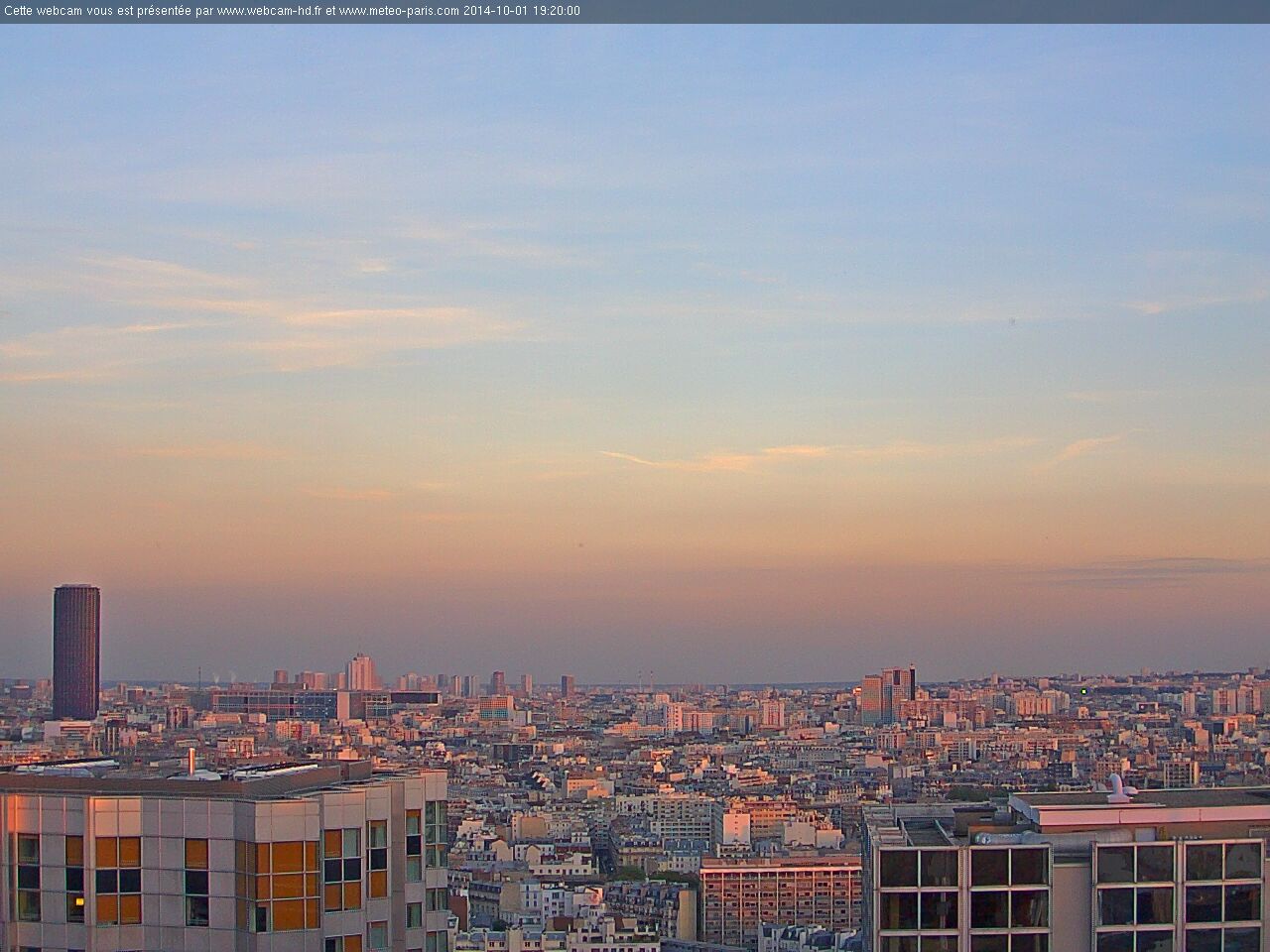This screenshot has width=1270, height=952.
Task: Click the "Cette webcam" caption text
Action: (x=38, y=11)
